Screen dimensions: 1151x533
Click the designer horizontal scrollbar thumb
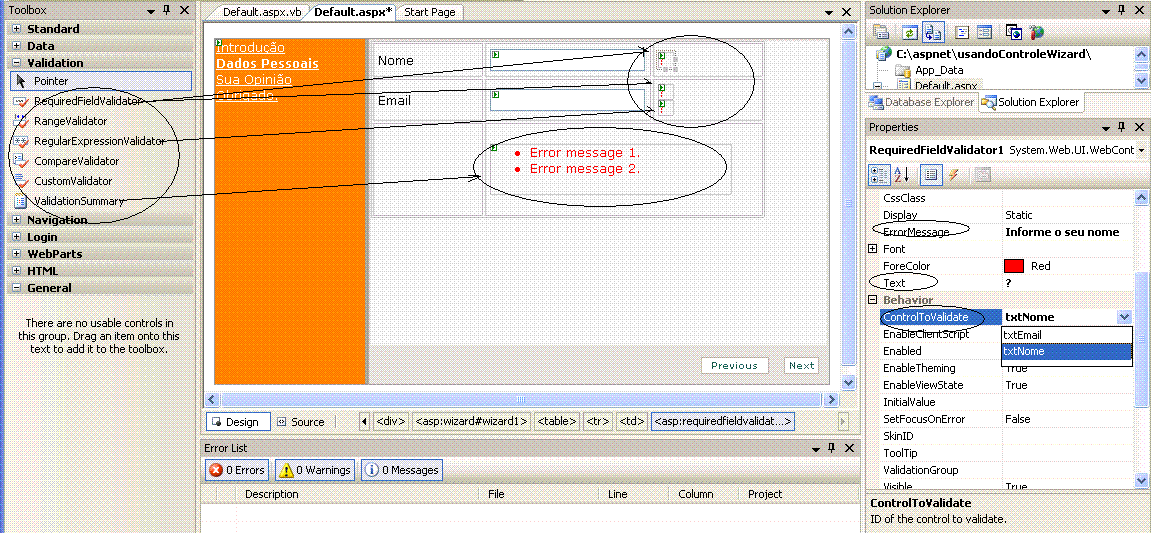(520, 399)
